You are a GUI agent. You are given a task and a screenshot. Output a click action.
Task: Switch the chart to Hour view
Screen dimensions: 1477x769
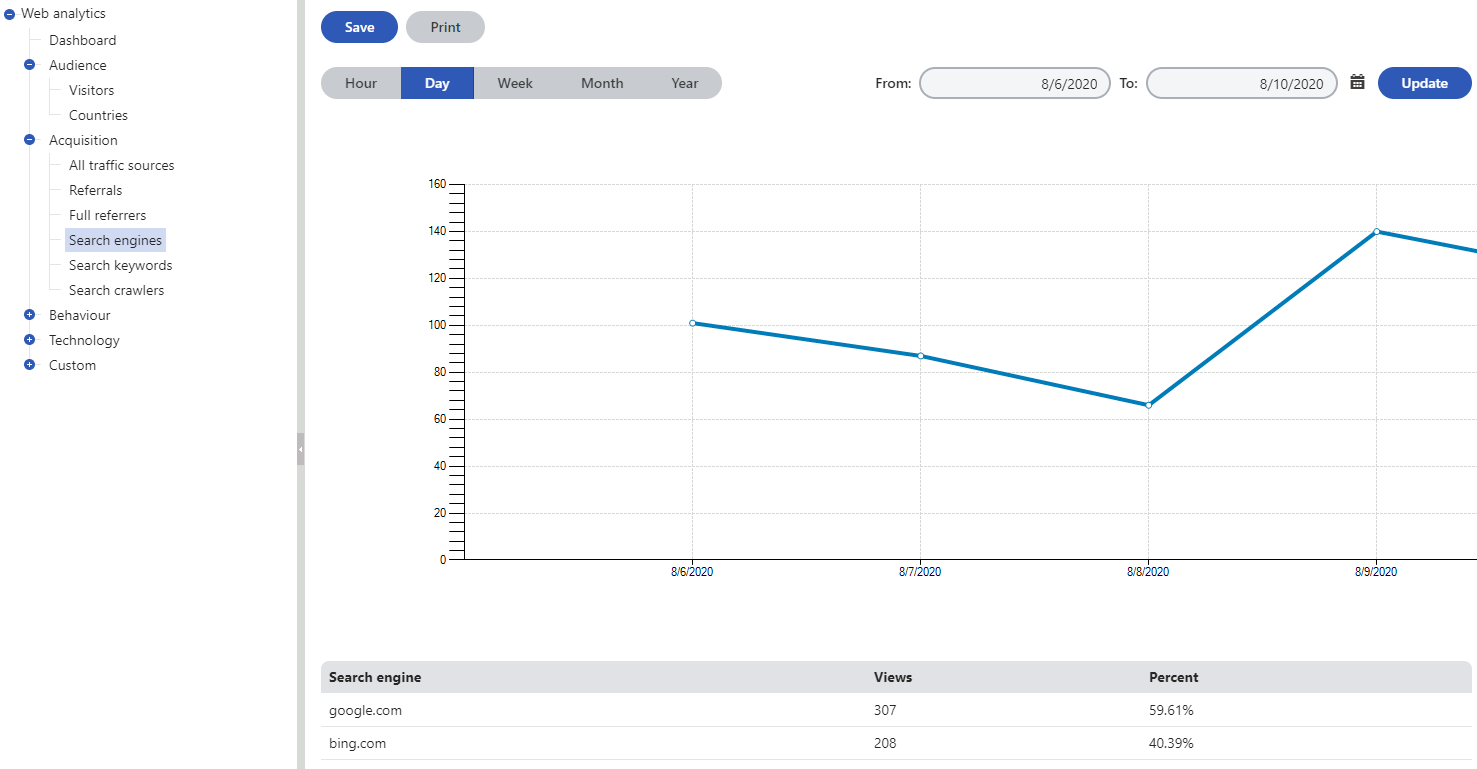pyautogui.click(x=361, y=83)
